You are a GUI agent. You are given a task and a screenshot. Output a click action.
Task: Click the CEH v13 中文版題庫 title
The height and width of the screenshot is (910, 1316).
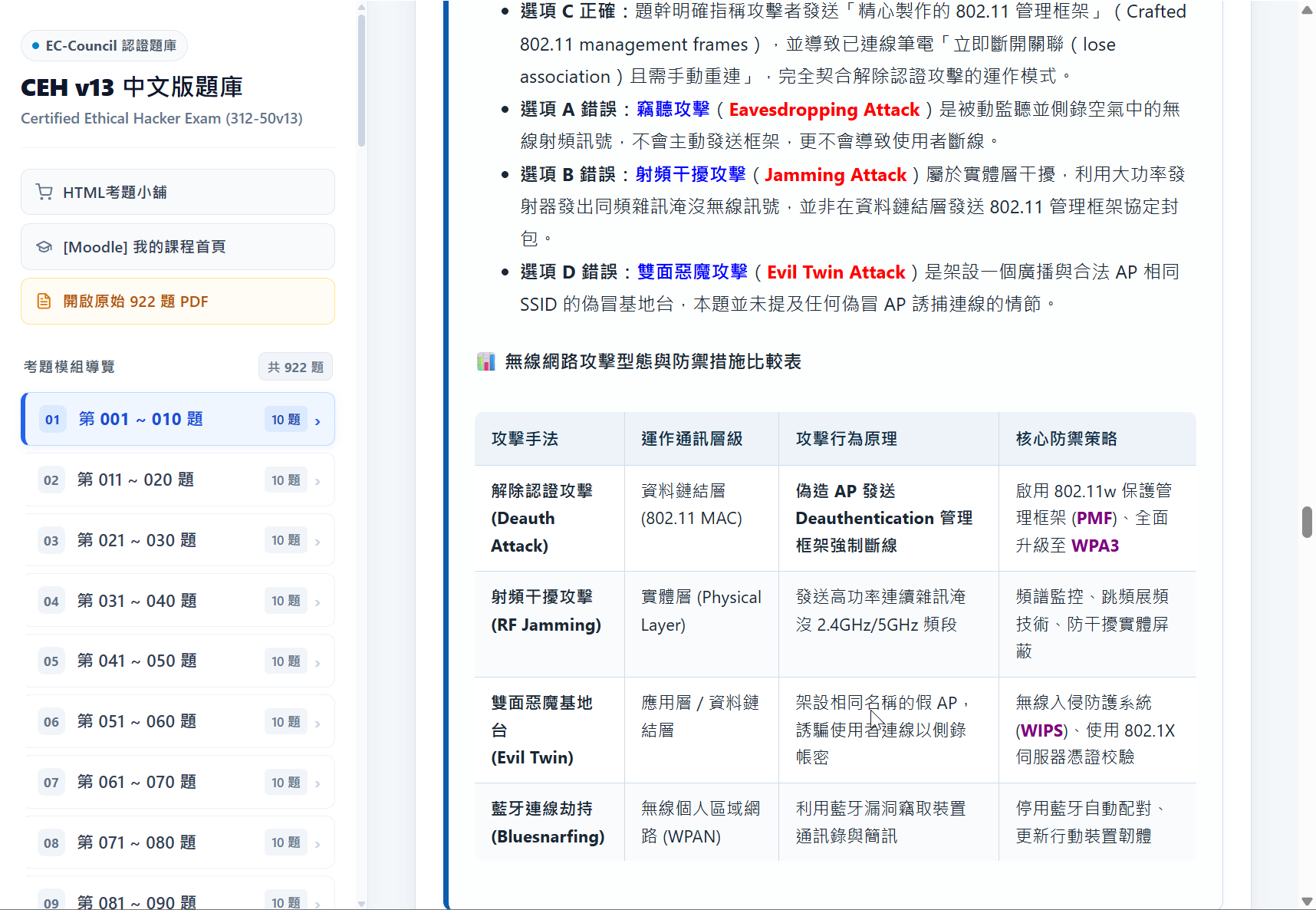[132, 87]
